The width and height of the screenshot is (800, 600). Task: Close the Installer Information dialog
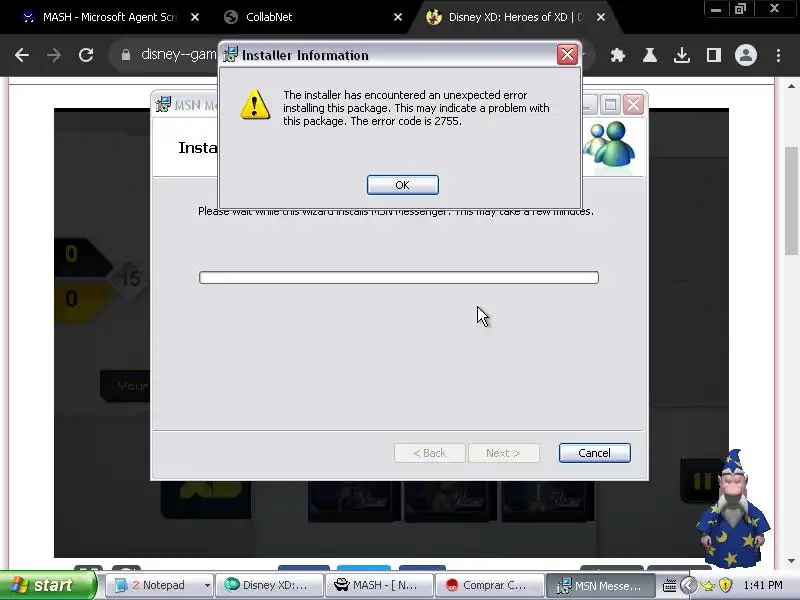[x=567, y=55]
